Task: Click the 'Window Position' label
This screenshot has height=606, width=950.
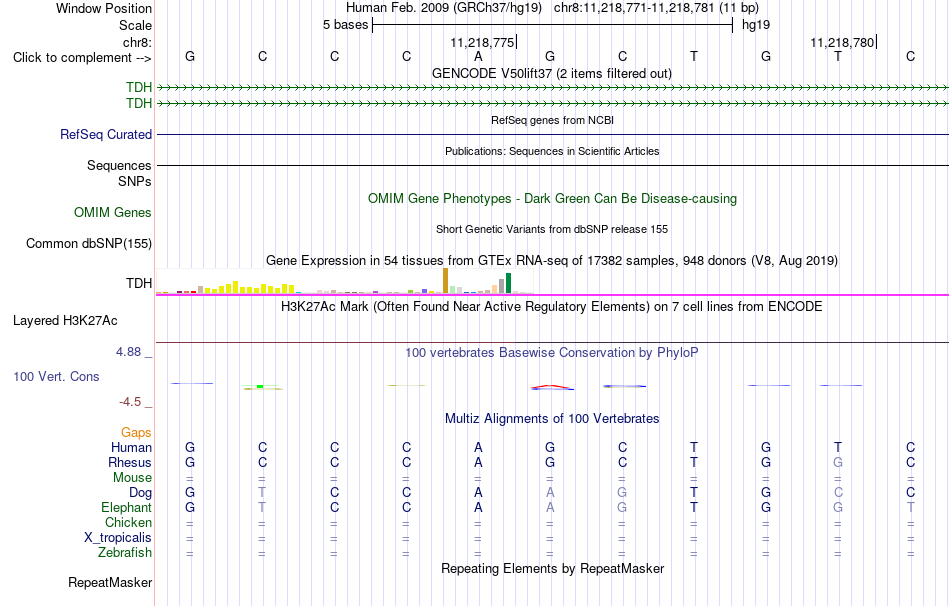Action: click(x=104, y=8)
